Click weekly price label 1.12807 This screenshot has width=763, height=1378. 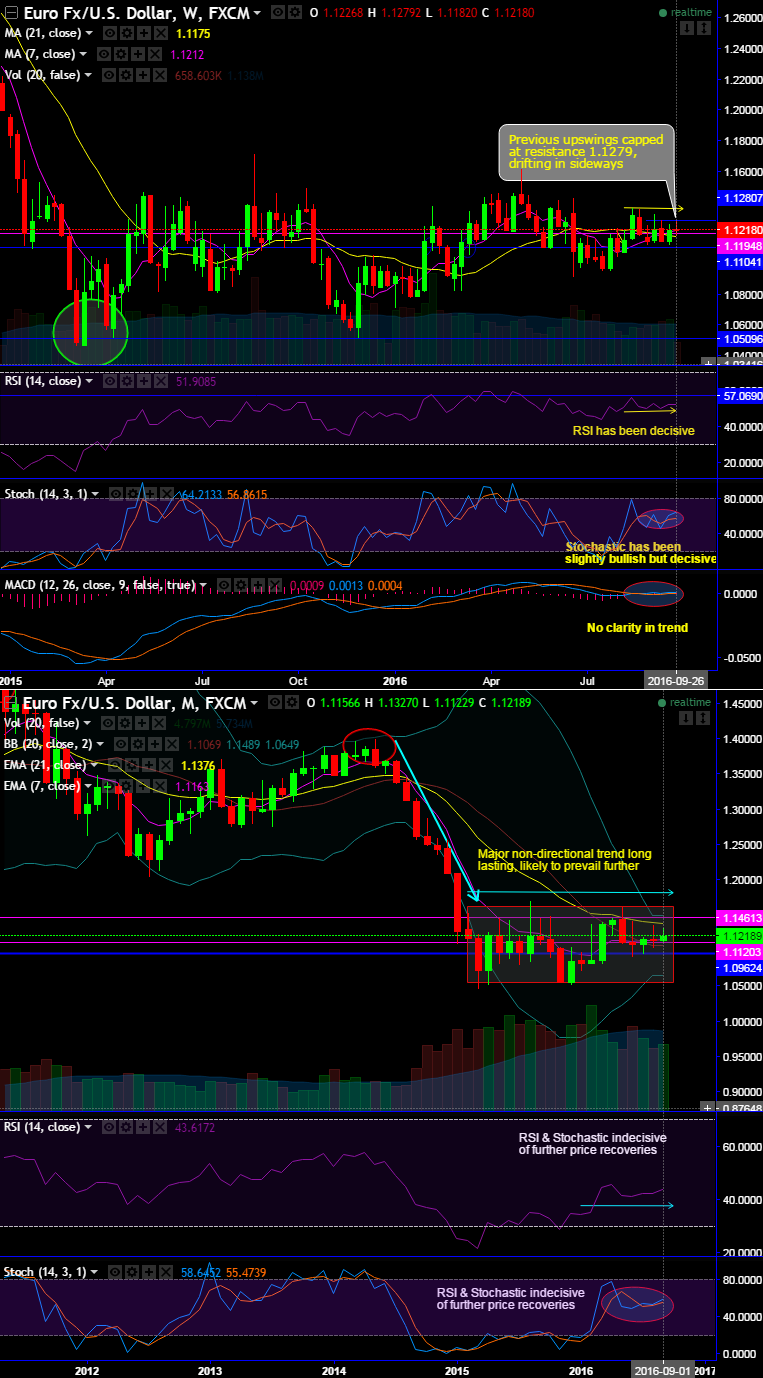click(740, 198)
